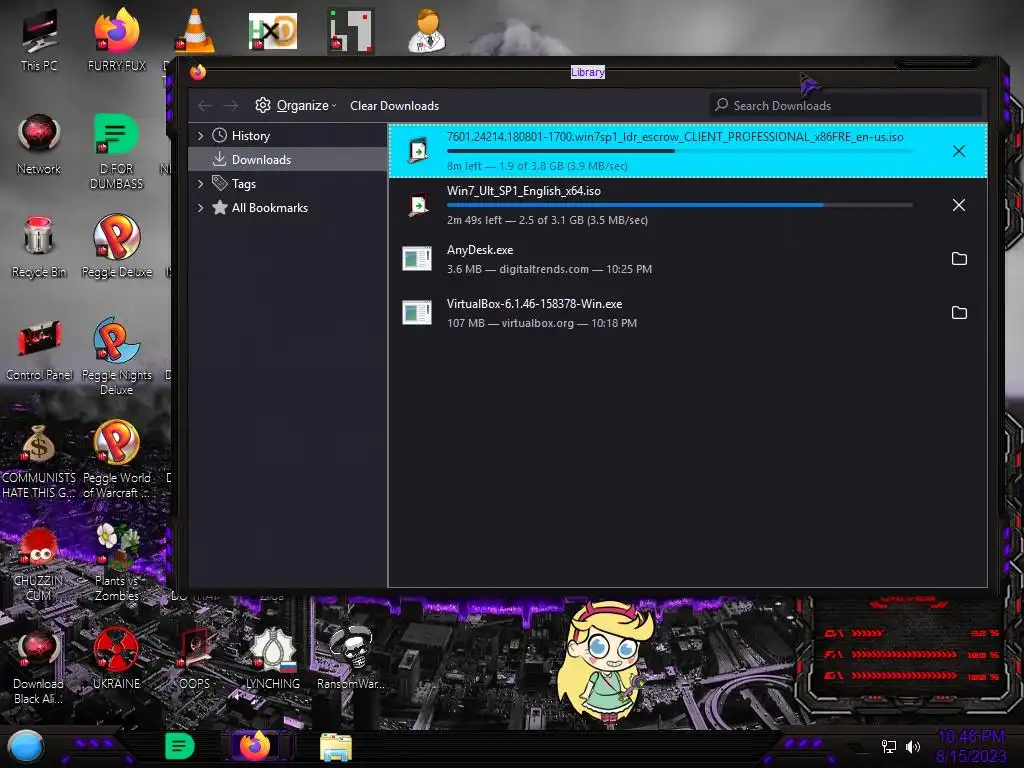Viewport: 1024px width, 768px height.
Task: Open containing folder for AnyDesk.exe
Action: pyautogui.click(x=959, y=259)
